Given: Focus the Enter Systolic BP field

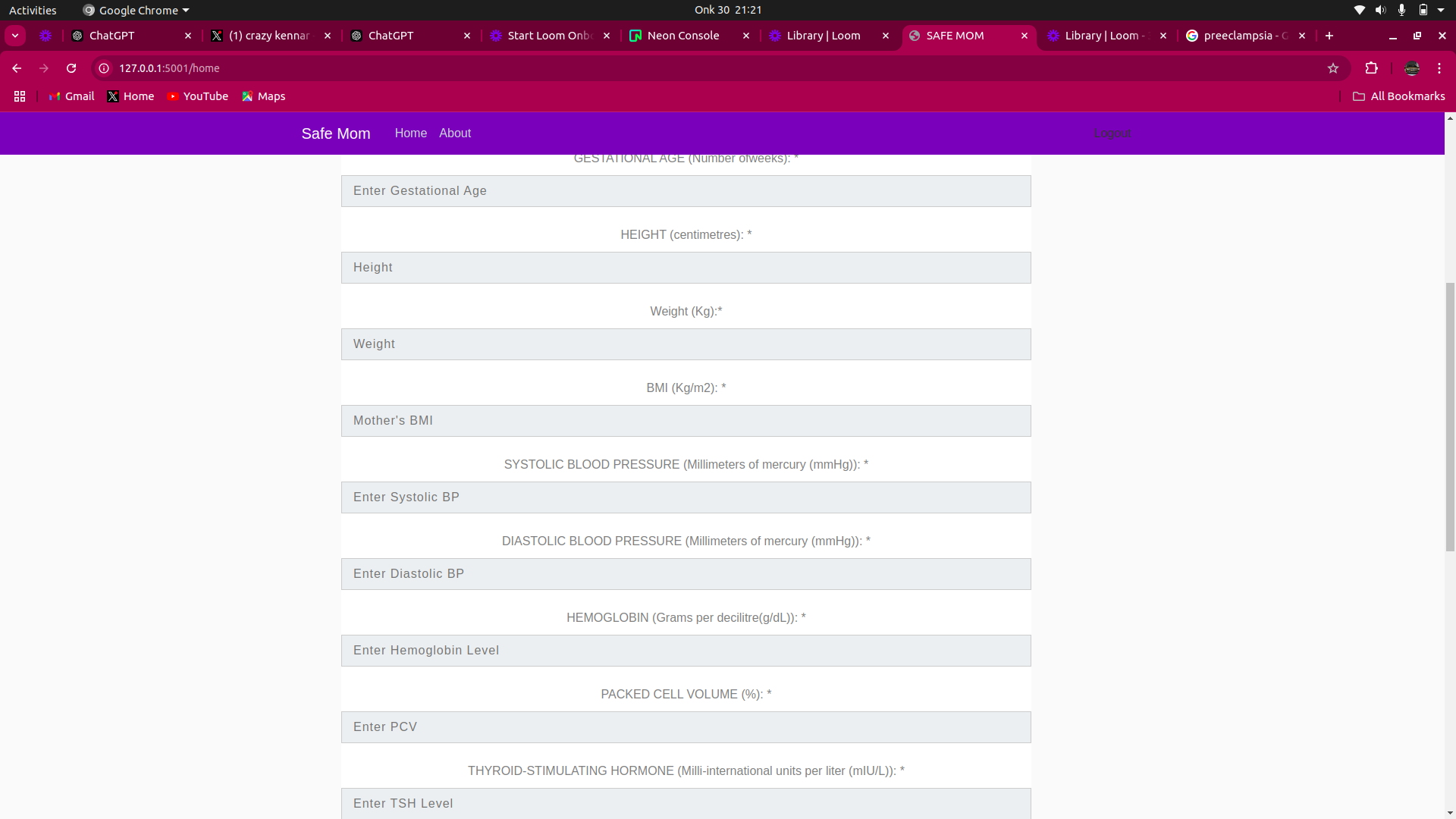Looking at the screenshot, I should pyautogui.click(x=686, y=497).
